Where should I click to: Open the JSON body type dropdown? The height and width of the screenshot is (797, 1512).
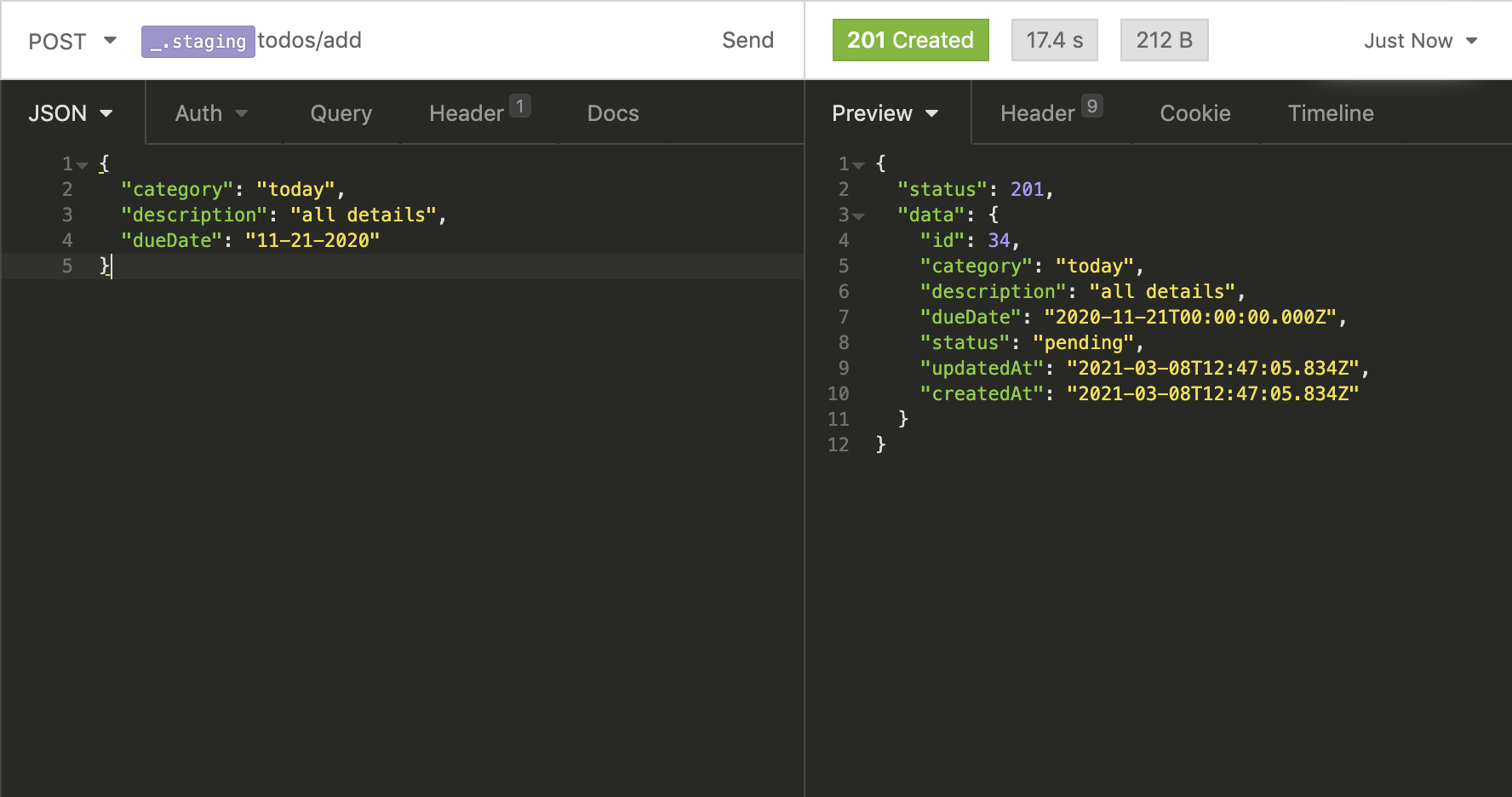coord(71,113)
